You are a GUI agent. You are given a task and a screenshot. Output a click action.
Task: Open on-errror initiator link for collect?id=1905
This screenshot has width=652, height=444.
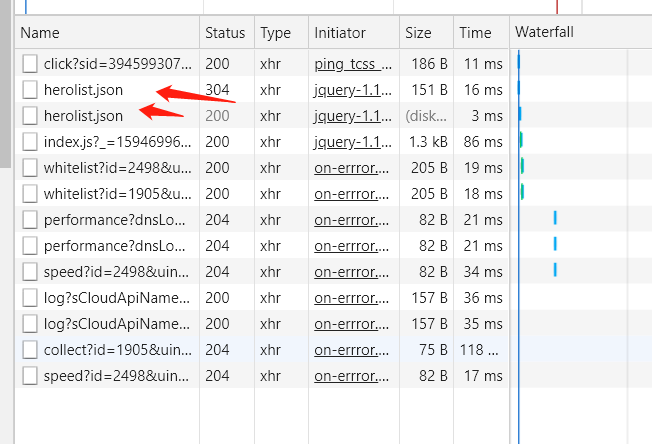point(352,350)
